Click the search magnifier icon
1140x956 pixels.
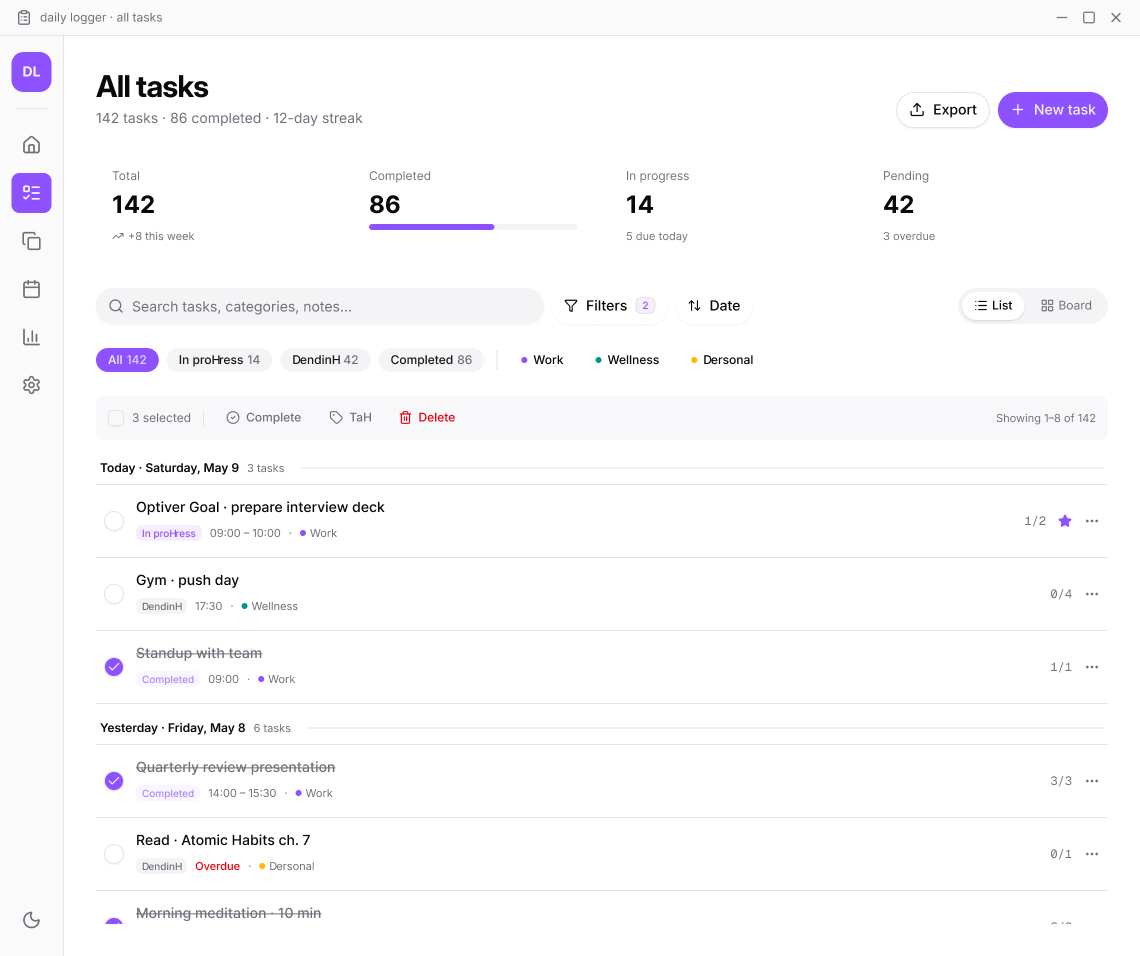coord(116,306)
